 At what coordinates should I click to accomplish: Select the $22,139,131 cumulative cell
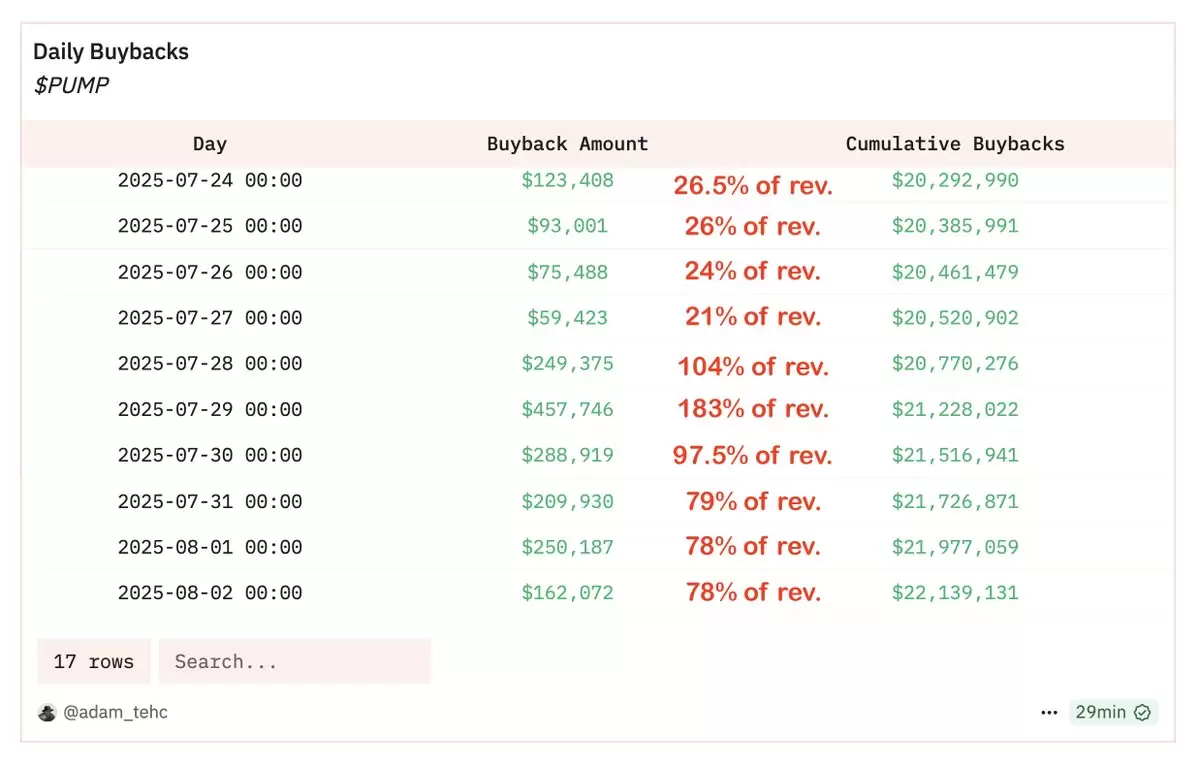point(955,593)
